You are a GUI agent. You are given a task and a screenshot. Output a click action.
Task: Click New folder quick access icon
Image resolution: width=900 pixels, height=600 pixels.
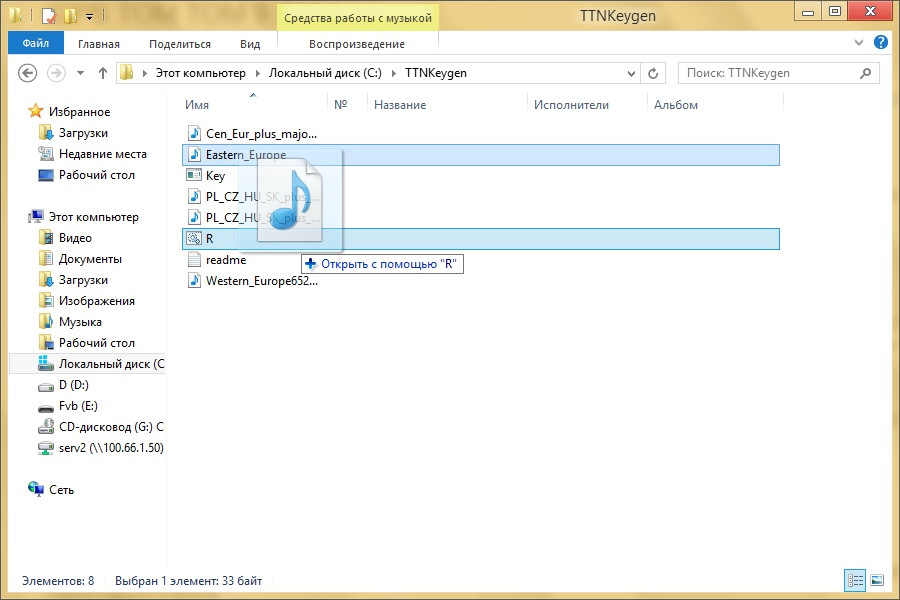pos(71,16)
